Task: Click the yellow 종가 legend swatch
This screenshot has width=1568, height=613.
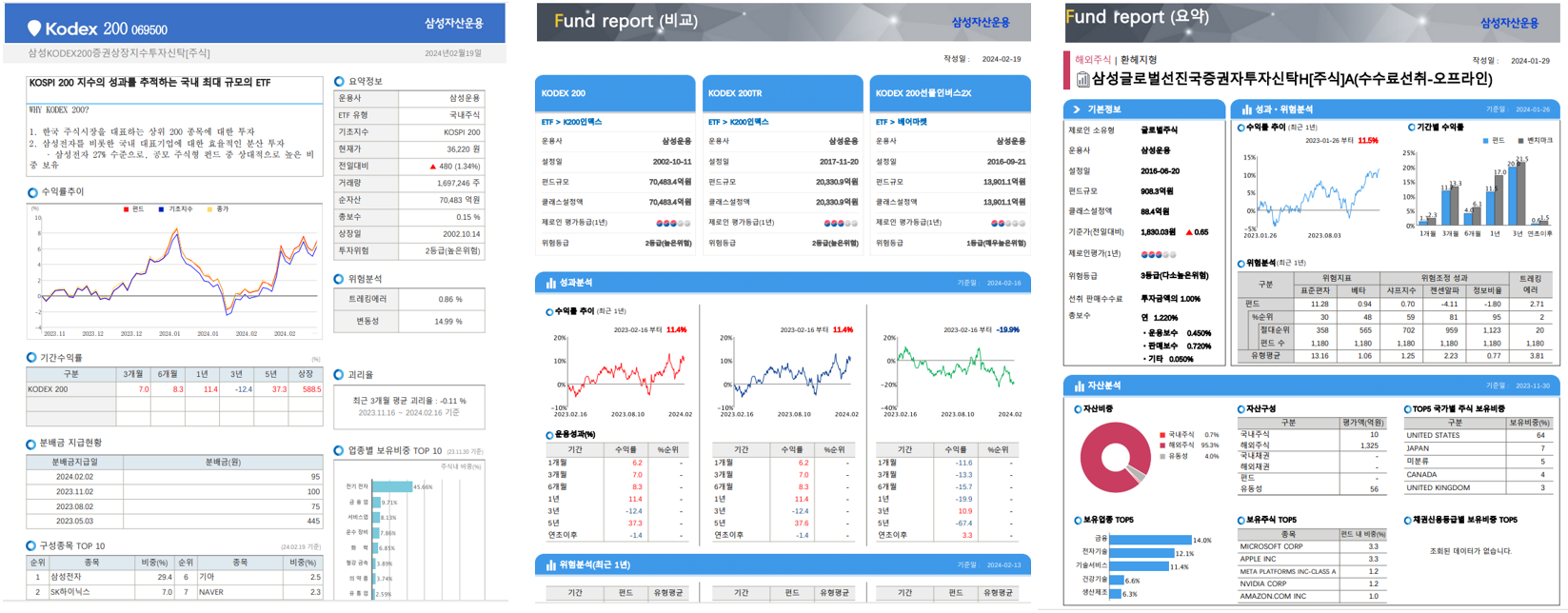Action: tap(210, 209)
